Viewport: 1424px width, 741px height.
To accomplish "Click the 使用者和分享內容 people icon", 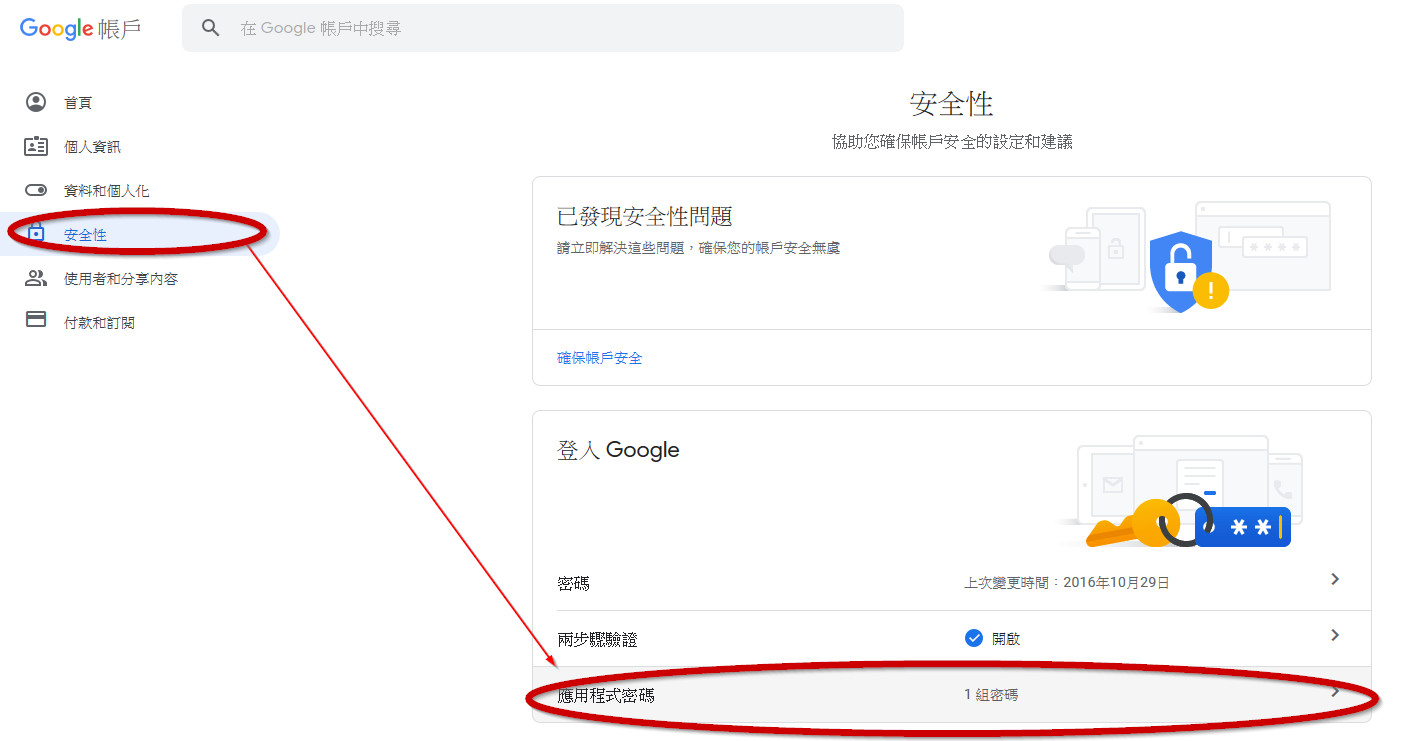I will click(x=36, y=279).
